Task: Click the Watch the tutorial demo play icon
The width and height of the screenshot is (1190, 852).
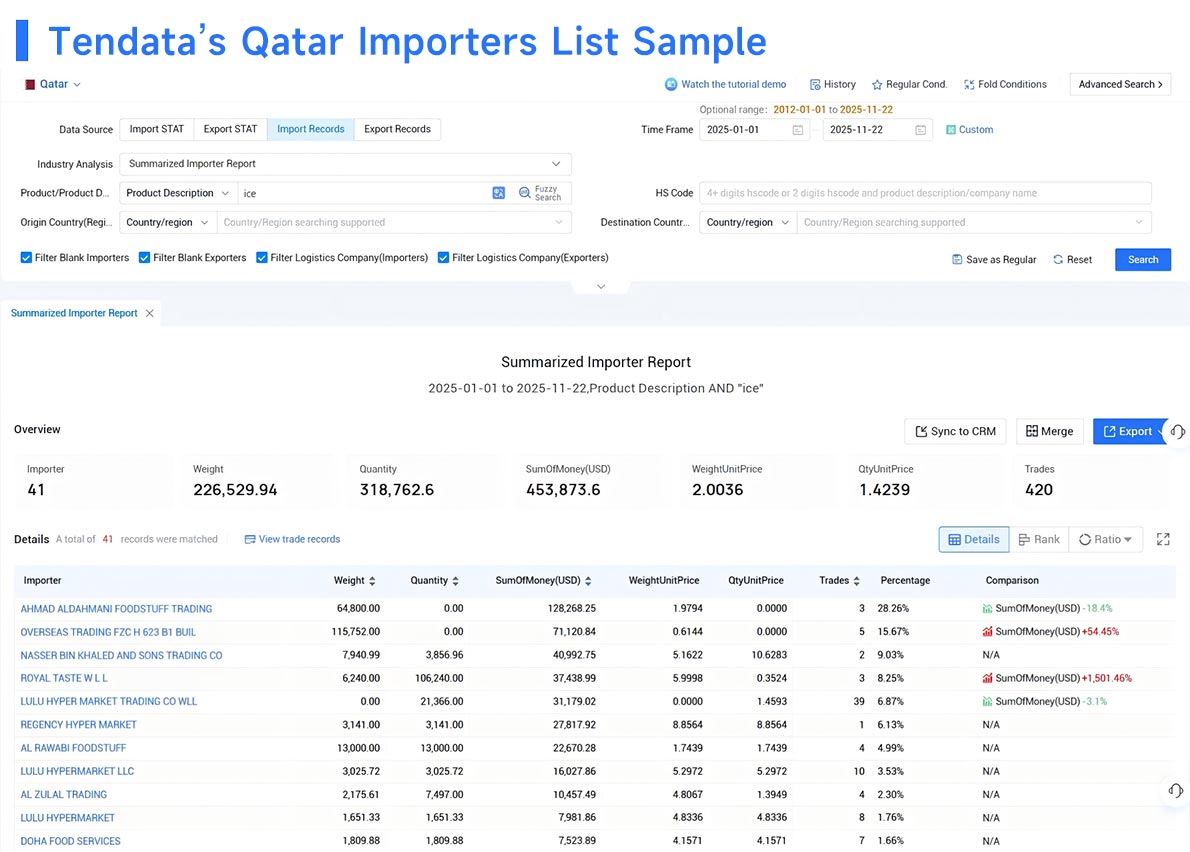Action: coord(671,84)
